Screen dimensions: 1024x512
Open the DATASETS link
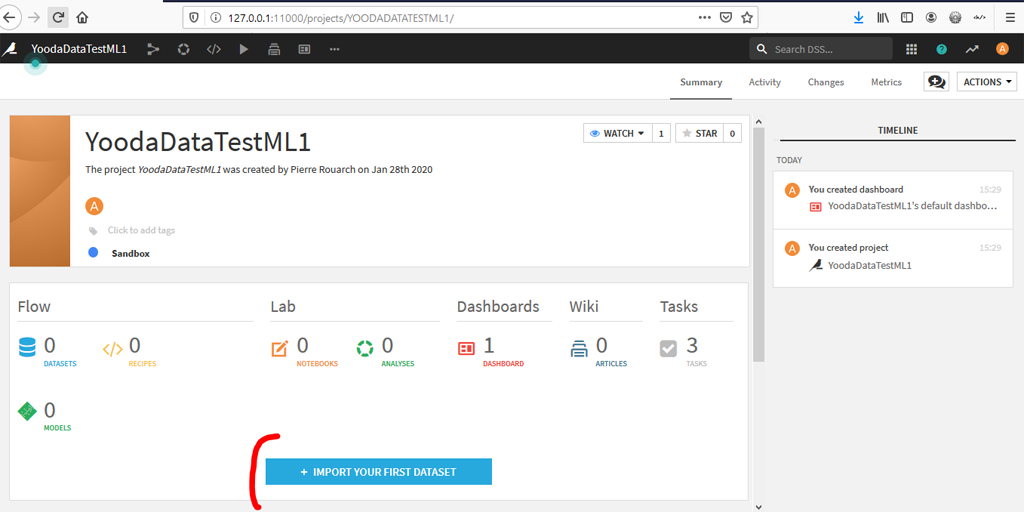(60, 364)
